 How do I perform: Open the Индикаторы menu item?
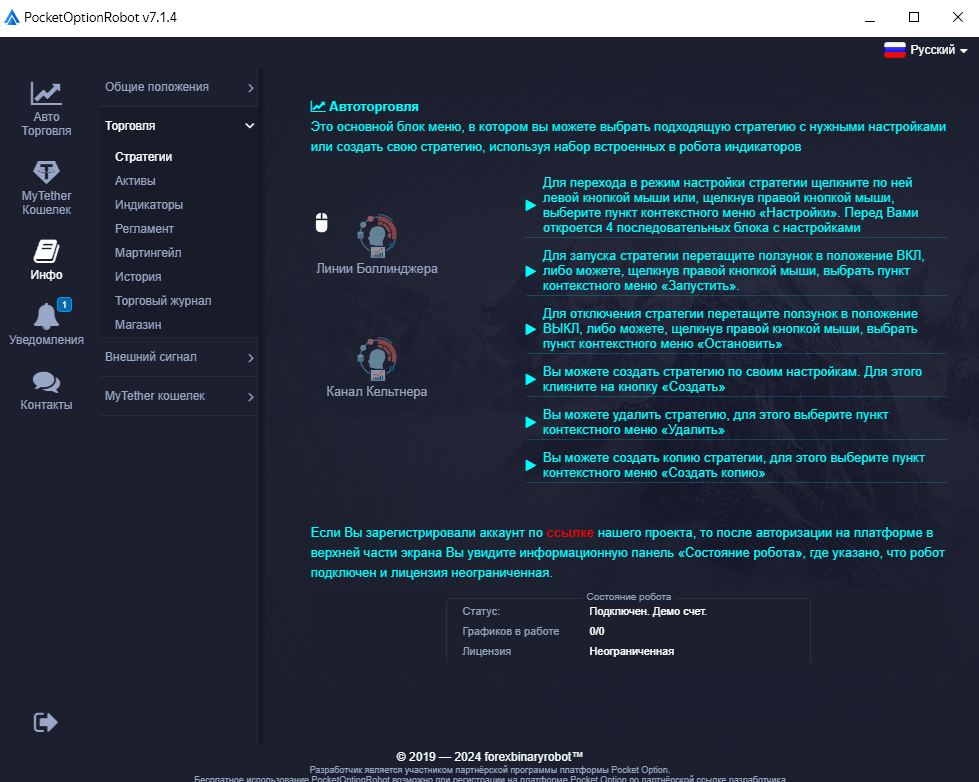pos(149,205)
